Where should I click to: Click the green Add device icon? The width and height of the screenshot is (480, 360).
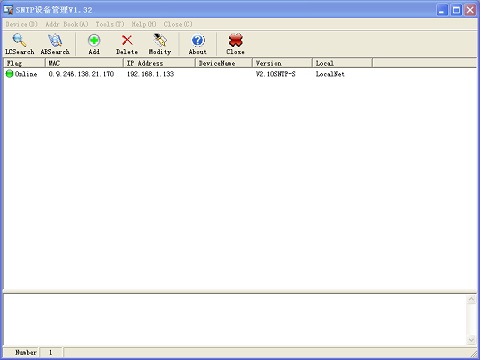click(x=94, y=41)
